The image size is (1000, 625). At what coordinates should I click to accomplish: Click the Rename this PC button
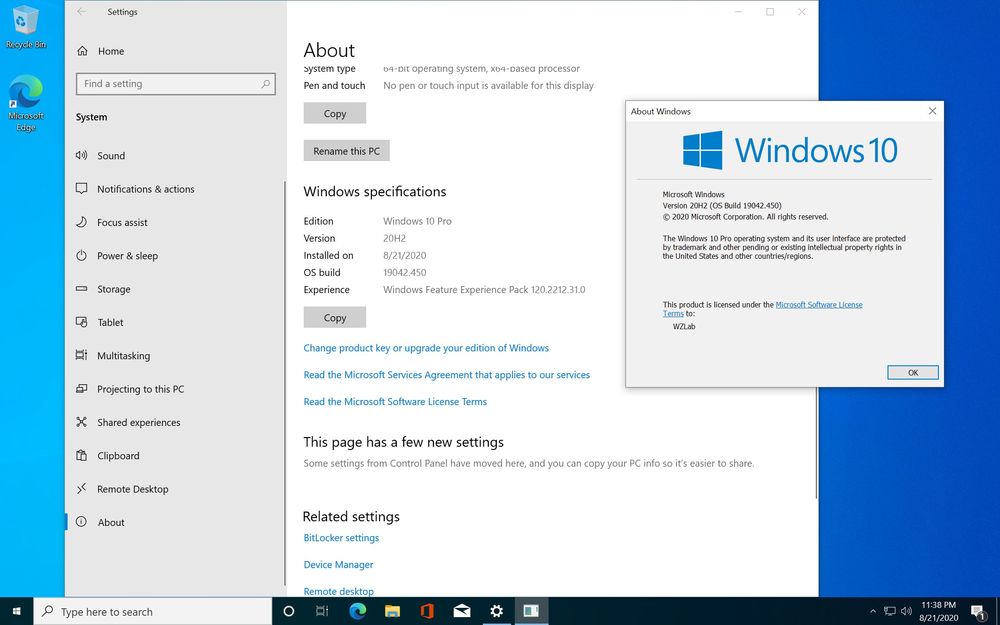pyautogui.click(x=346, y=151)
